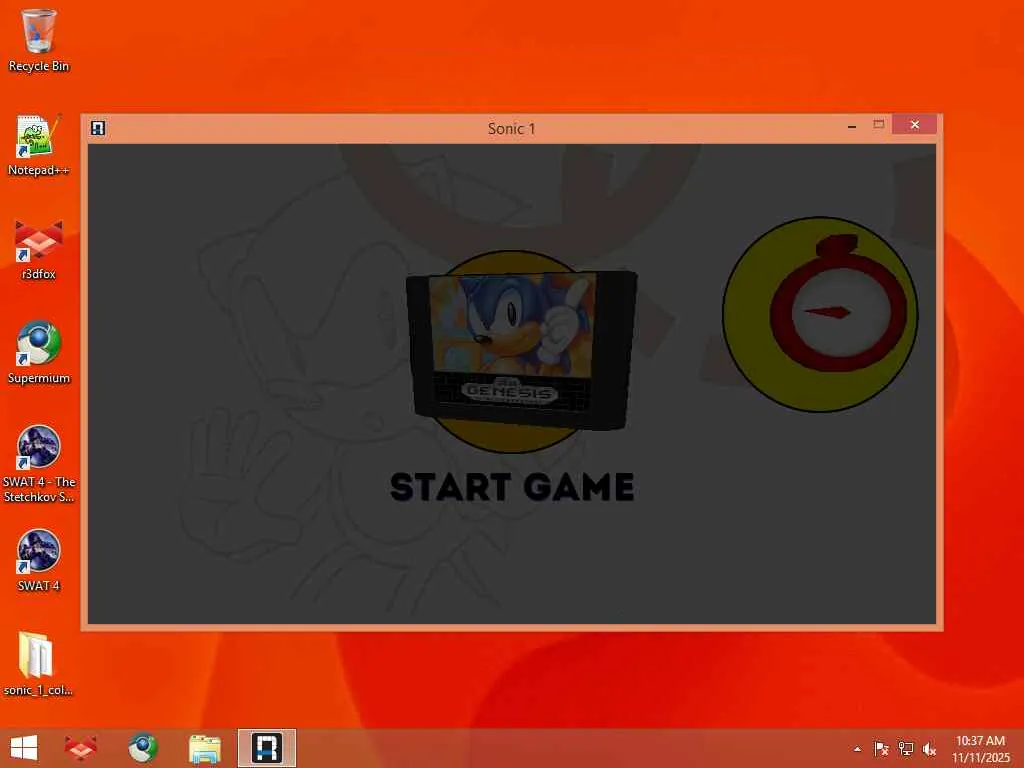Open the Recycle Bin desktop icon
The width and height of the screenshot is (1024, 768).
click(x=39, y=40)
